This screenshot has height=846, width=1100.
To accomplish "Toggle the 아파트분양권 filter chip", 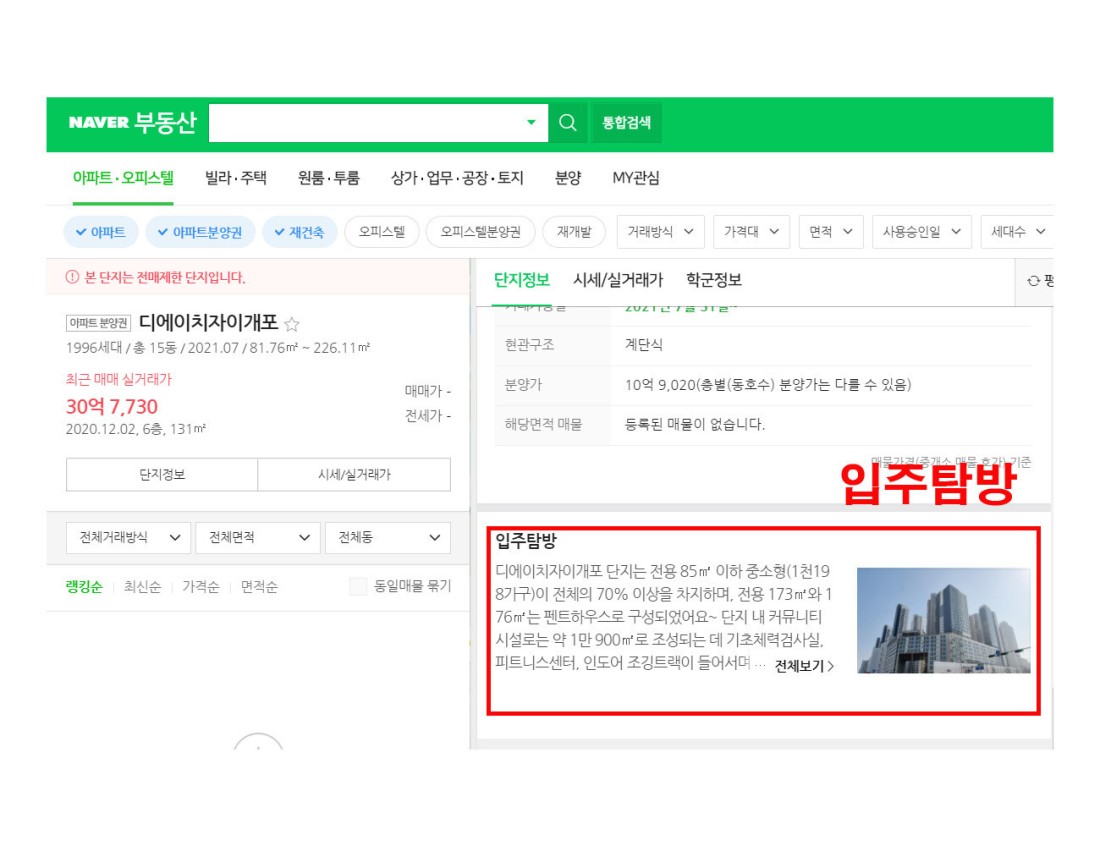I will click(200, 232).
